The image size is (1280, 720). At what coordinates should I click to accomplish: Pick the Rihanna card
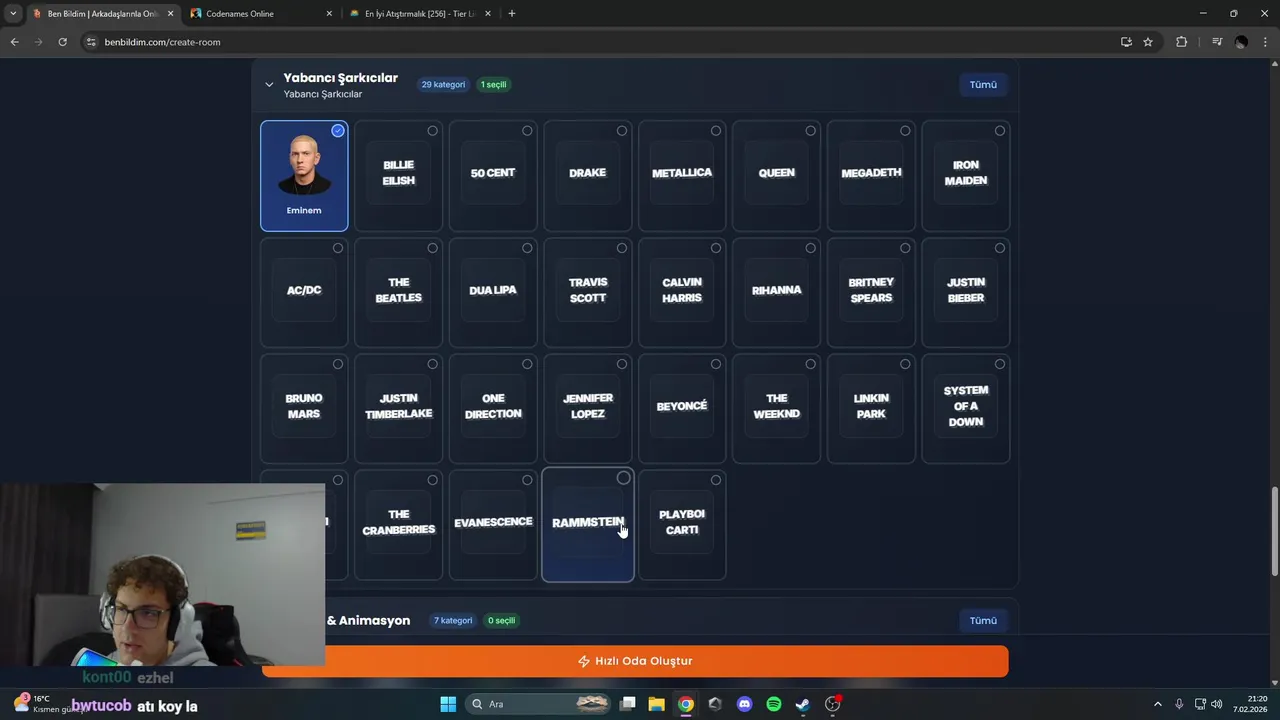pyautogui.click(x=776, y=292)
